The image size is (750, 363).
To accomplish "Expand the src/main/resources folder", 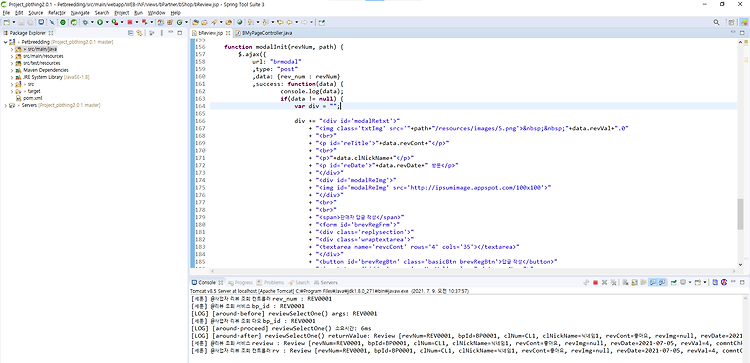I will point(12,56).
